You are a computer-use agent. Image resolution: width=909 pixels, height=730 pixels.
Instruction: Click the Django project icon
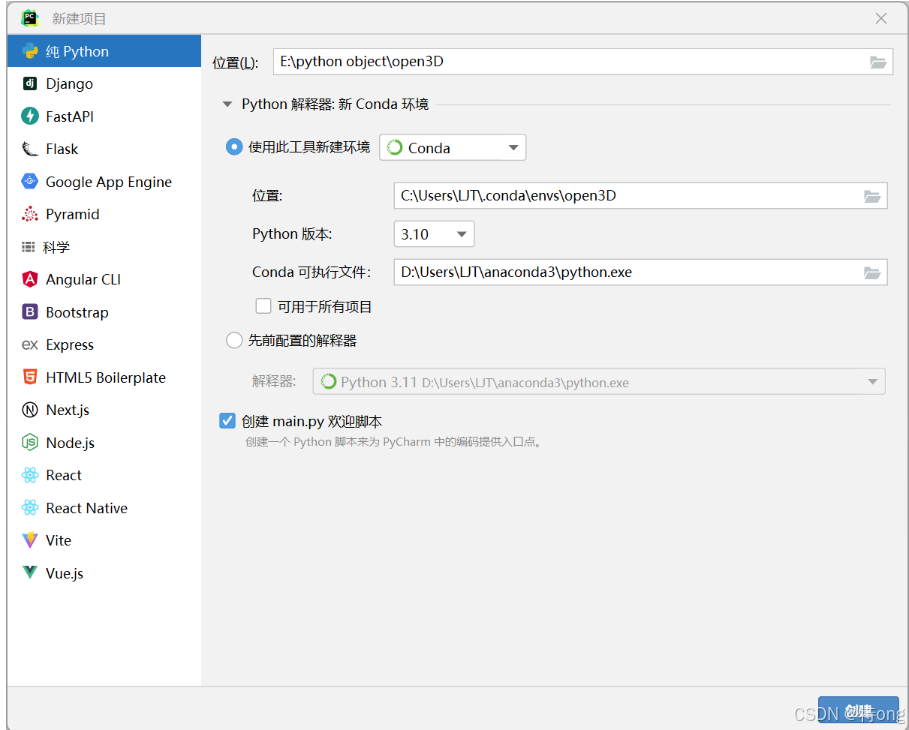[x=30, y=83]
